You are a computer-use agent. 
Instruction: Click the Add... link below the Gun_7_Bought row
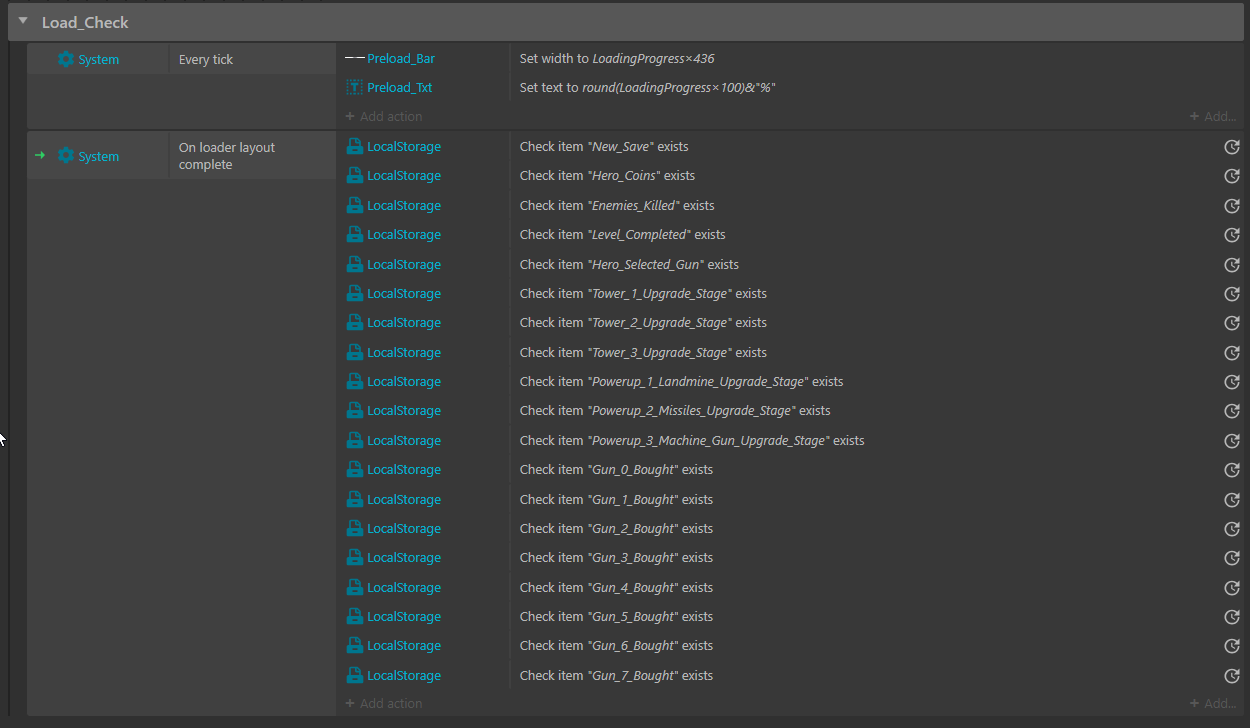coord(1213,703)
